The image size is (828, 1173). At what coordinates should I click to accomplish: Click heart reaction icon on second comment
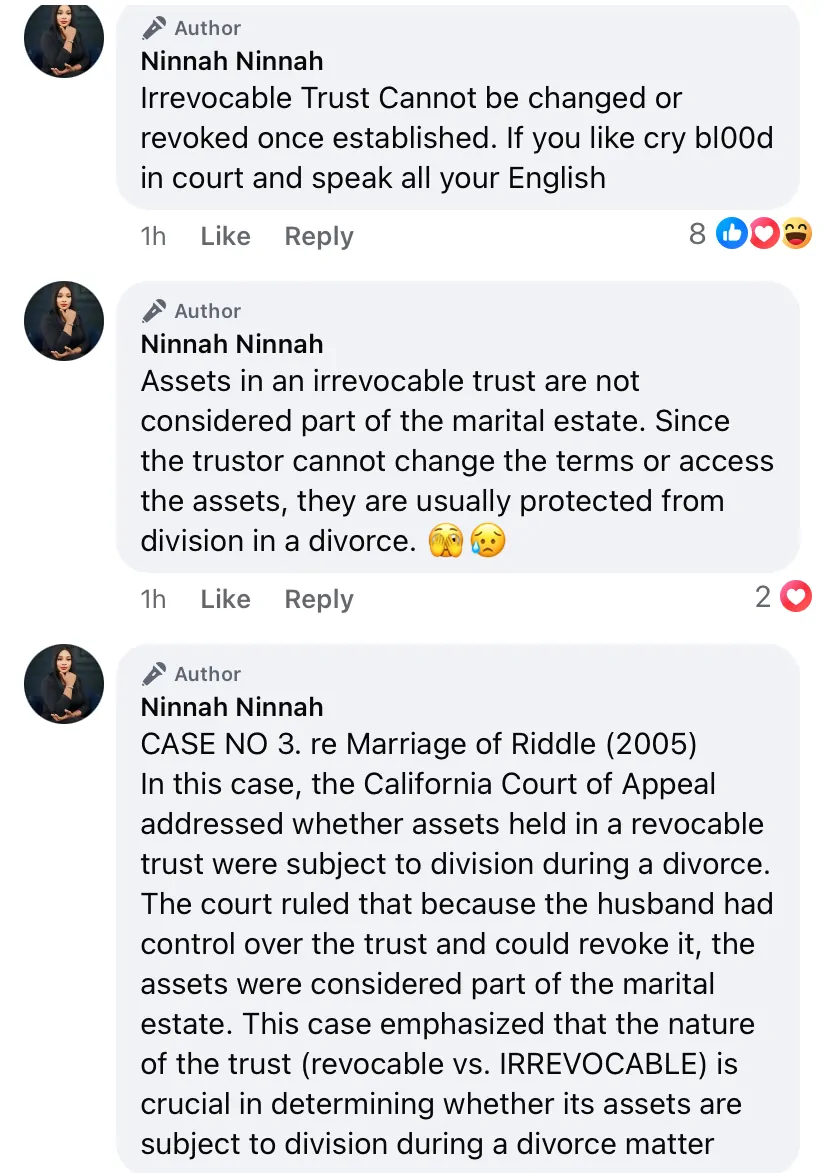tap(795, 598)
